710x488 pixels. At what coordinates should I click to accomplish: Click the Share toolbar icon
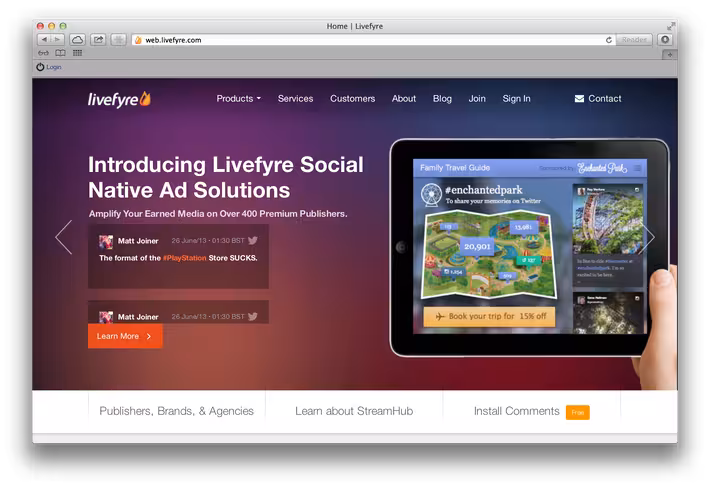click(x=98, y=40)
